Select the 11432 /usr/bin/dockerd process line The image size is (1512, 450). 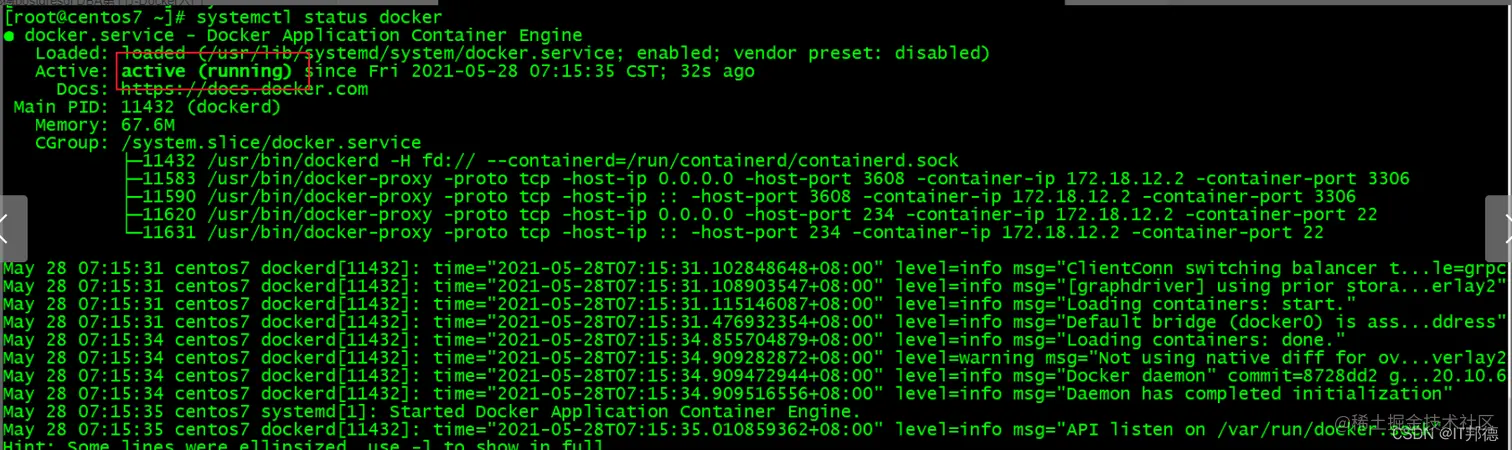click(x=543, y=162)
